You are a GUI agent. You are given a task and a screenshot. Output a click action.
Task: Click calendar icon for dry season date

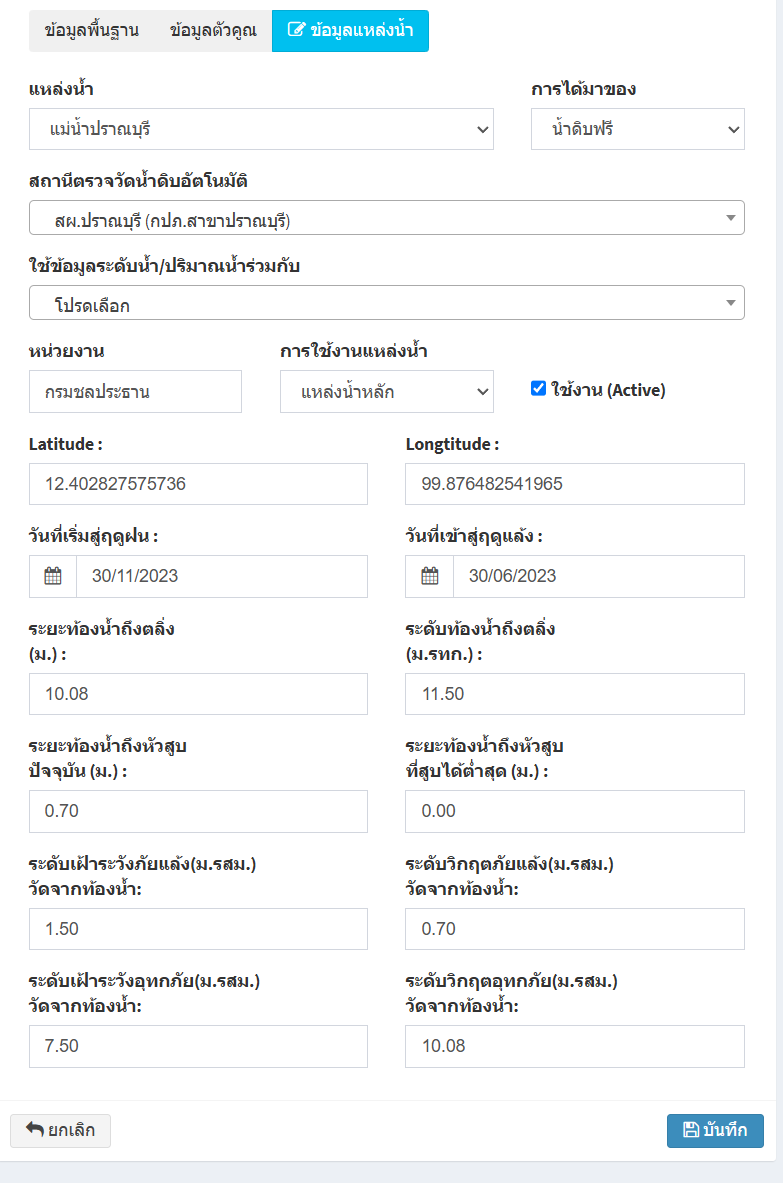point(429,576)
